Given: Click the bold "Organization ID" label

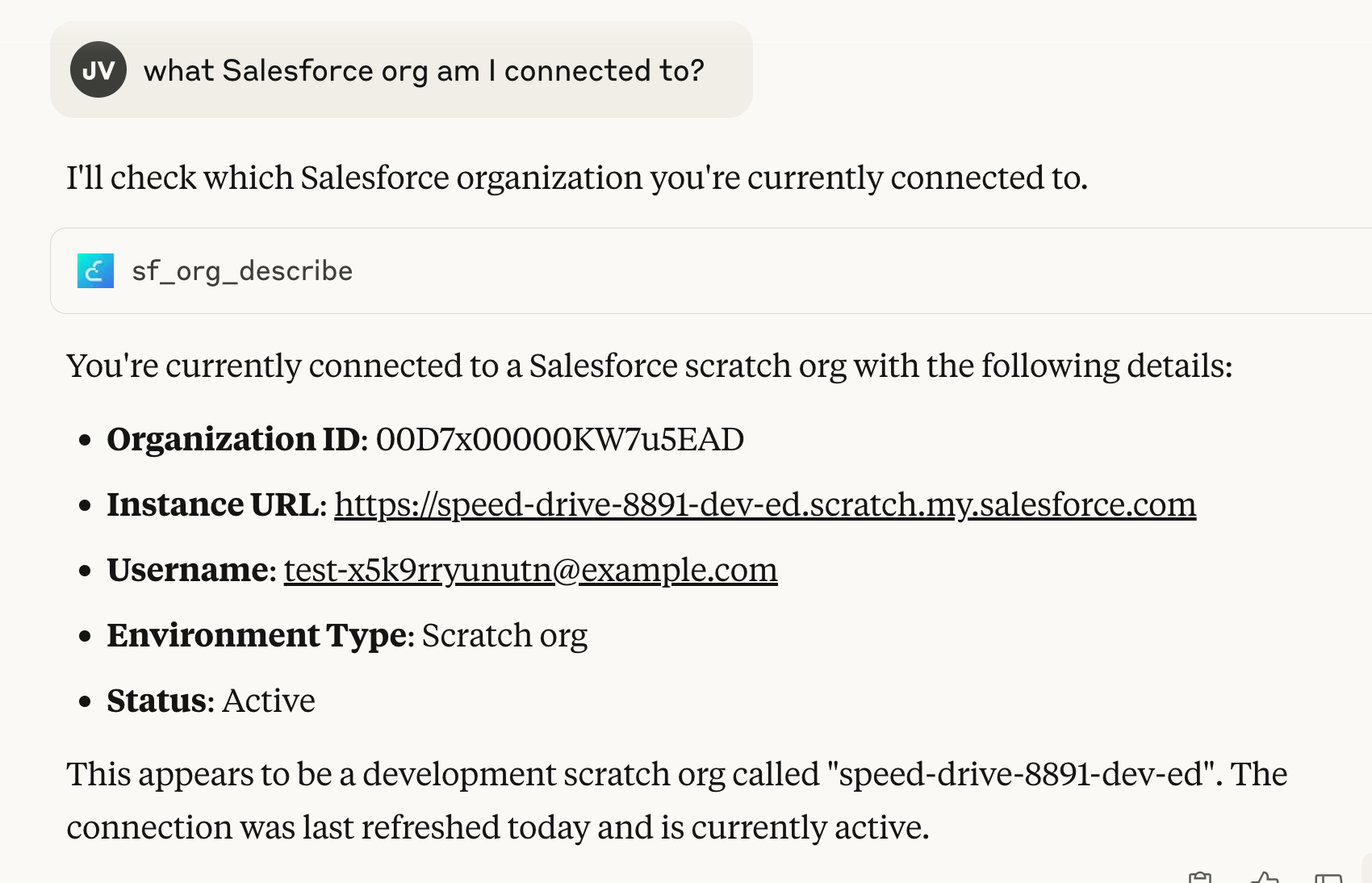Looking at the screenshot, I should [x=233, y=439].
